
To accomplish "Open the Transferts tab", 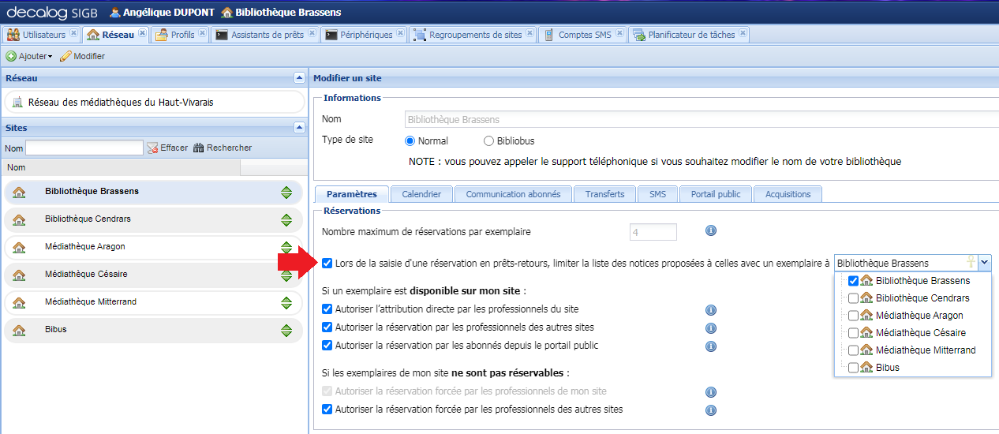I will coord(605,194).
